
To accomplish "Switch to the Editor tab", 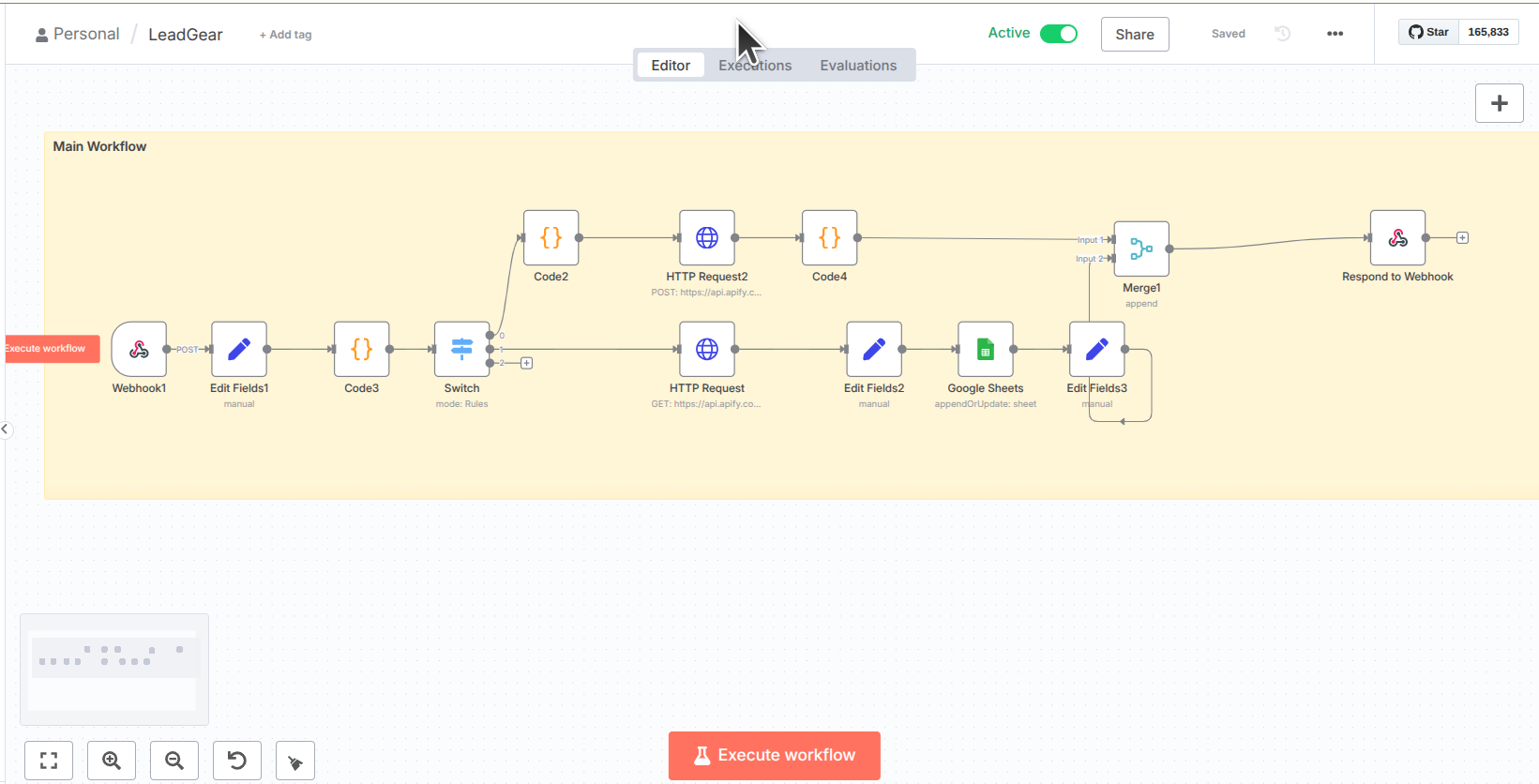I will click(671, 65).
